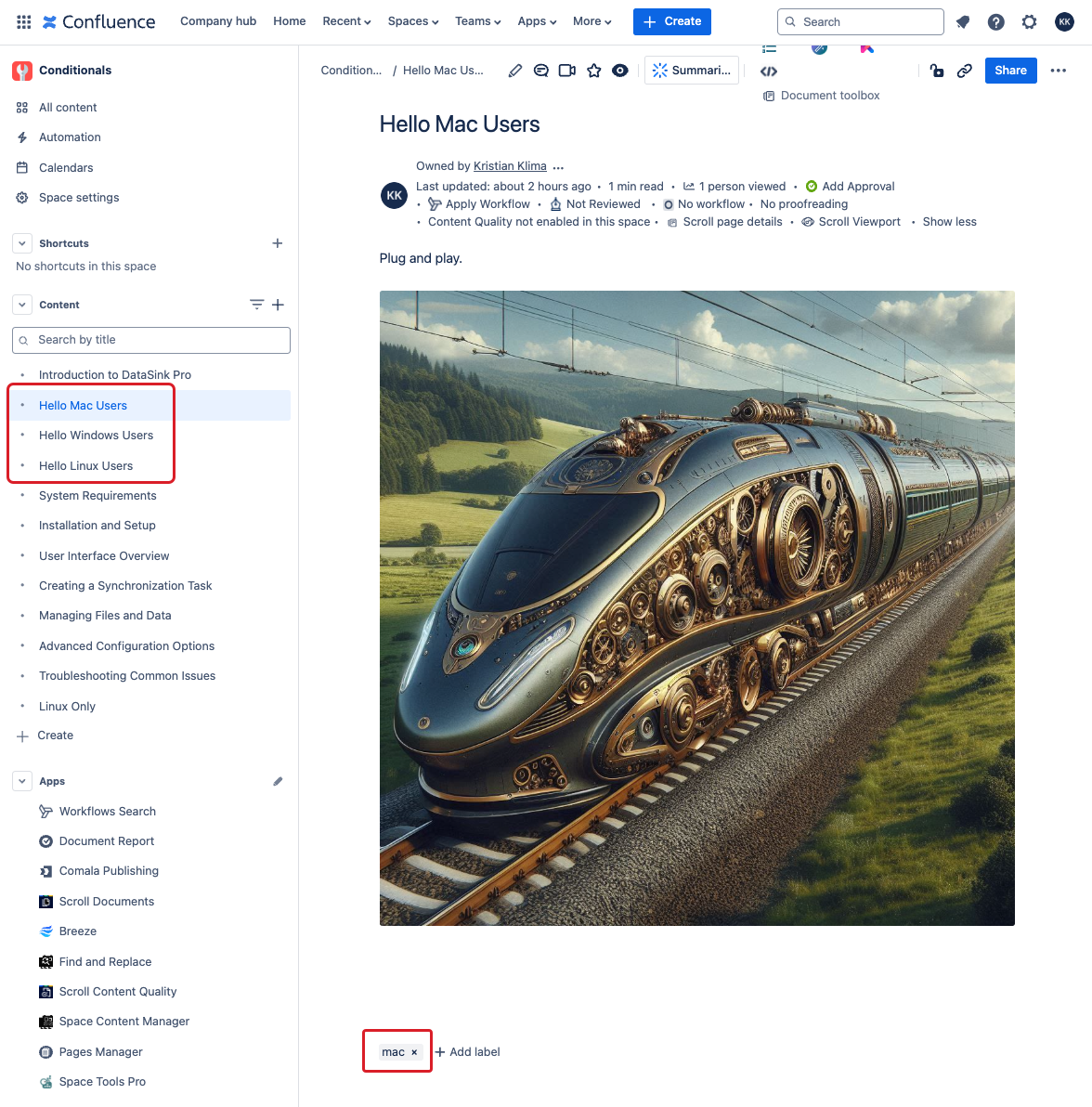Viewport: 1092px width, 1107px height.
Task: Star this page with the star icon
Action: coord(593,71)
